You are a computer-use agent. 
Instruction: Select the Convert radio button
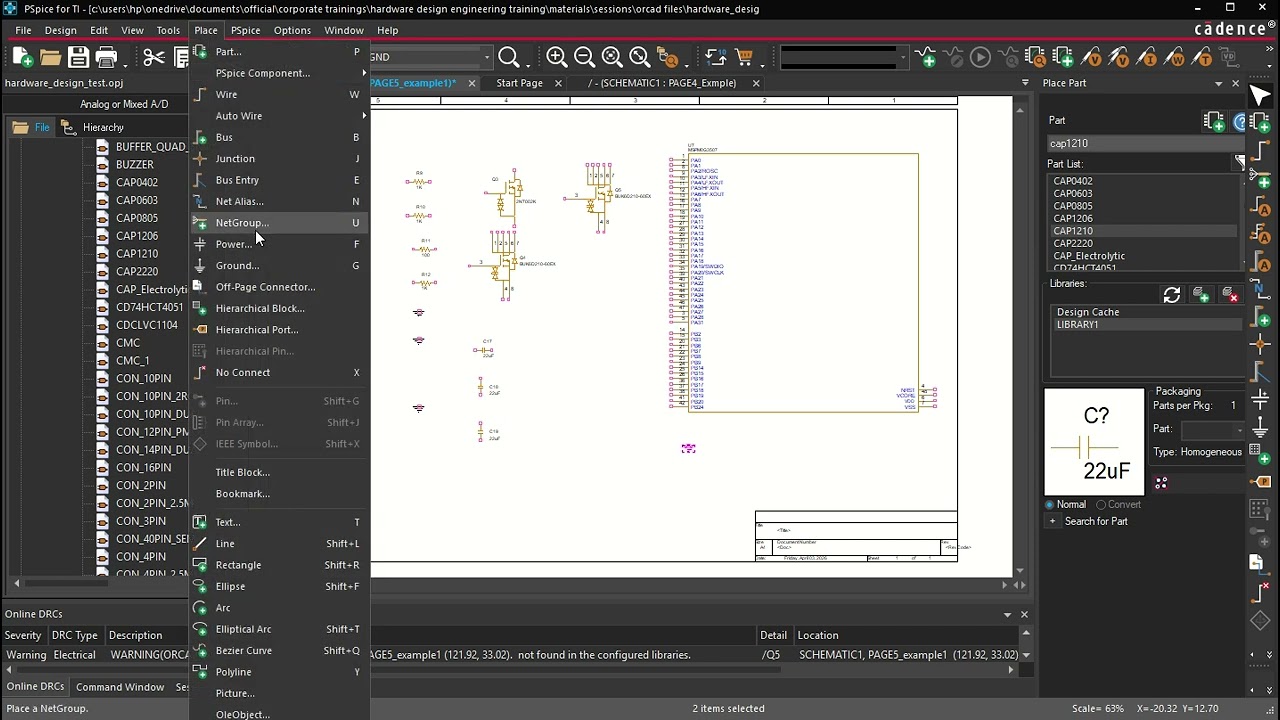[x=1101, y=505]
